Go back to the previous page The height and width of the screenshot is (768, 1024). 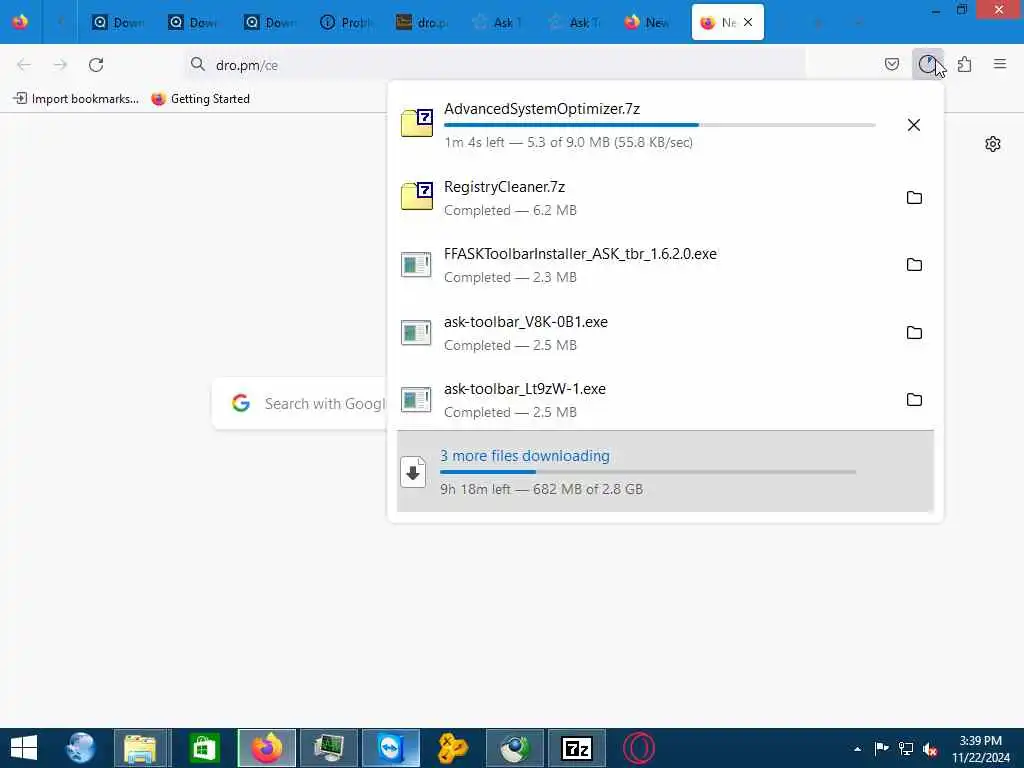click(x=24, y=65)
